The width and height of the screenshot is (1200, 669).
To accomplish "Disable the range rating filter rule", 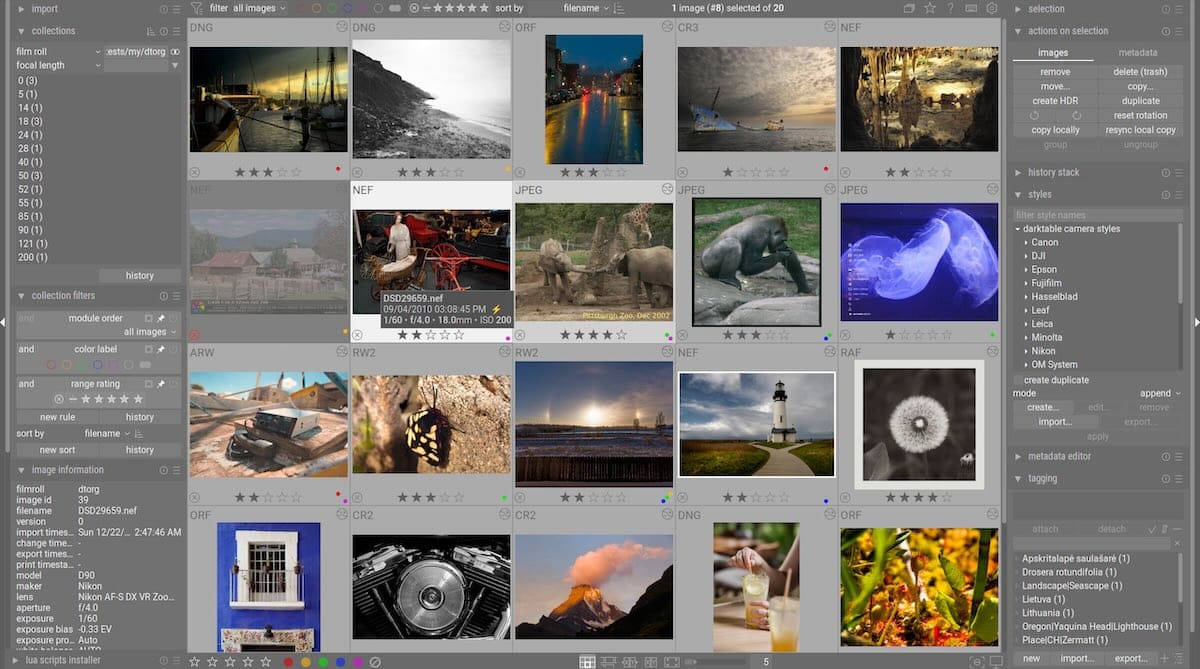I will (173, 384).
